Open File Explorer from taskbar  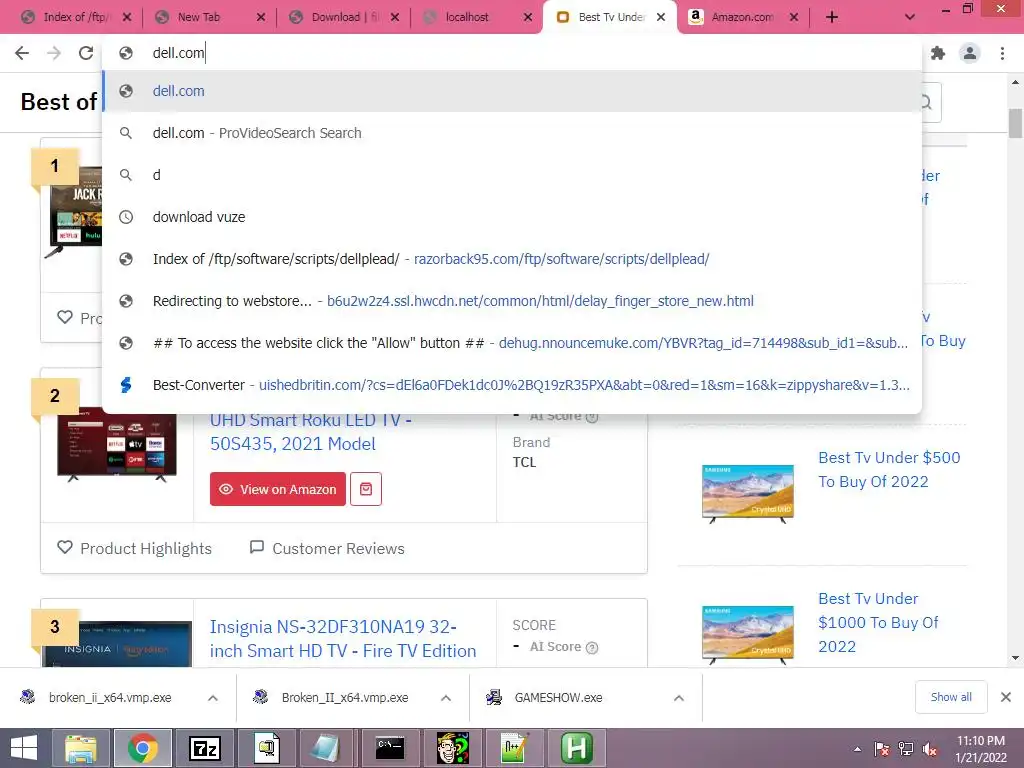[80, 748]
